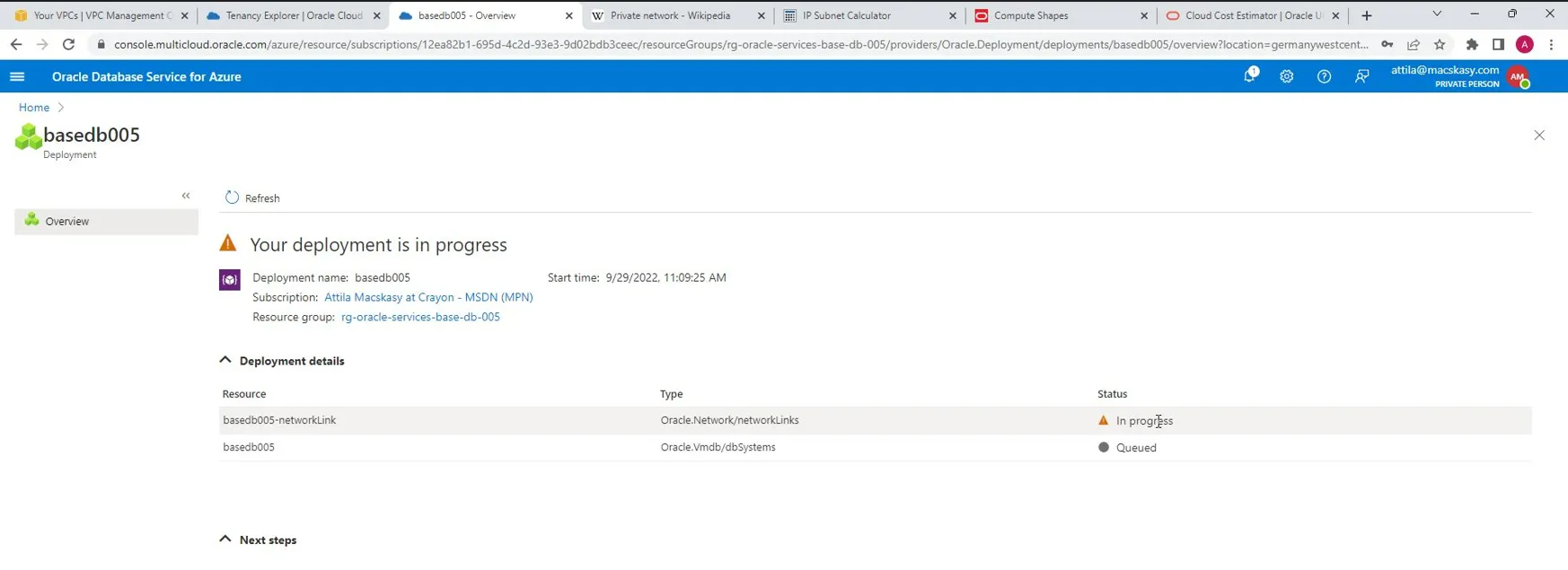Click the In progress status text
Screen dimensions: 1568x570
click(1144, 421)
